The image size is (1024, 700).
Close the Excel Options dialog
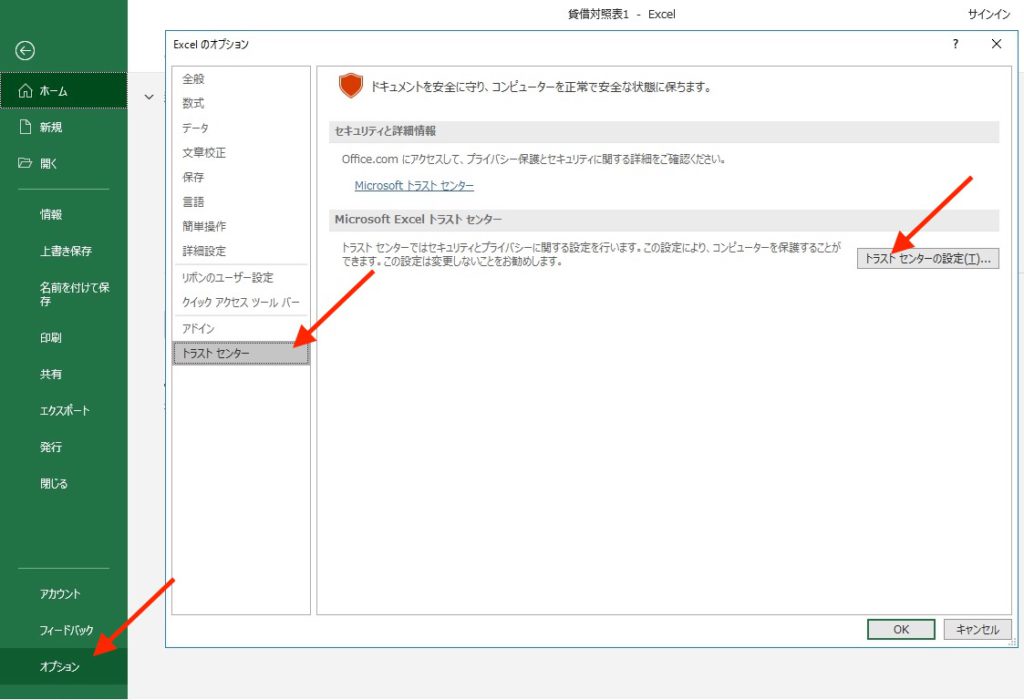(x=996, y=44)
